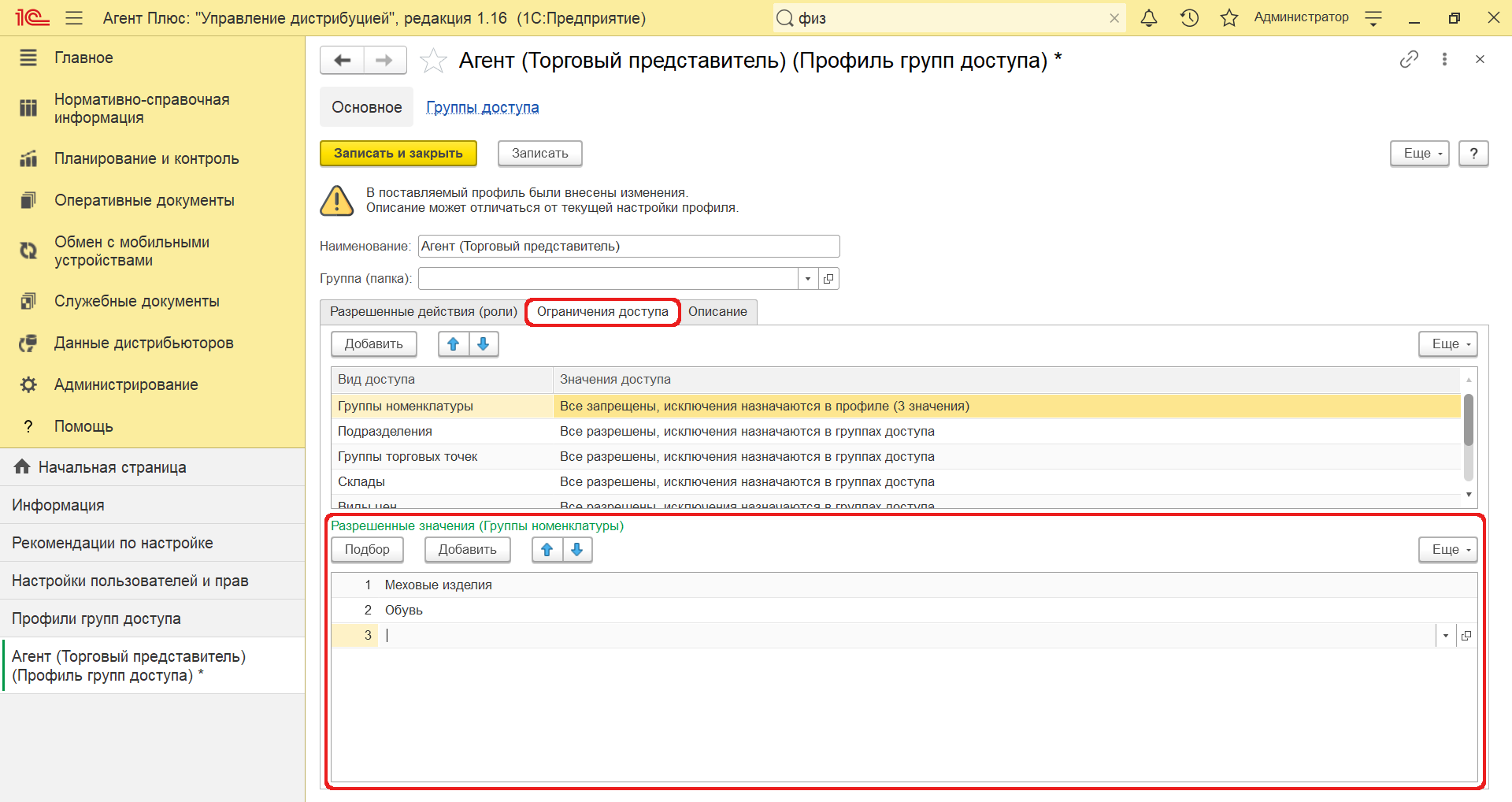Switch to Профили групп доступа window
Screen dimensions: 1512x802
[x=152, y=618]
